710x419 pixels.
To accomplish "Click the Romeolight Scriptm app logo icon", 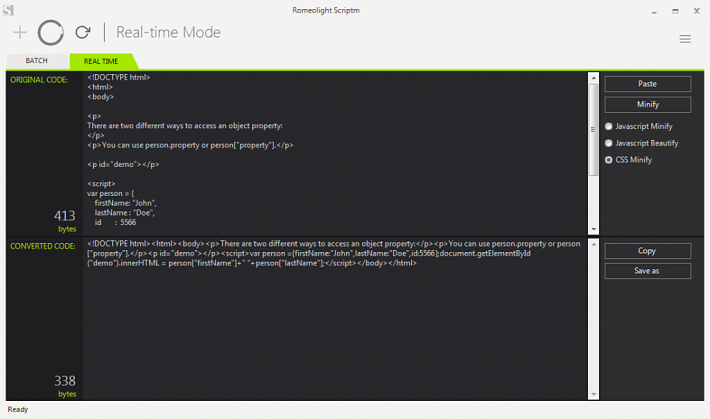I will [x=8, y=10].
